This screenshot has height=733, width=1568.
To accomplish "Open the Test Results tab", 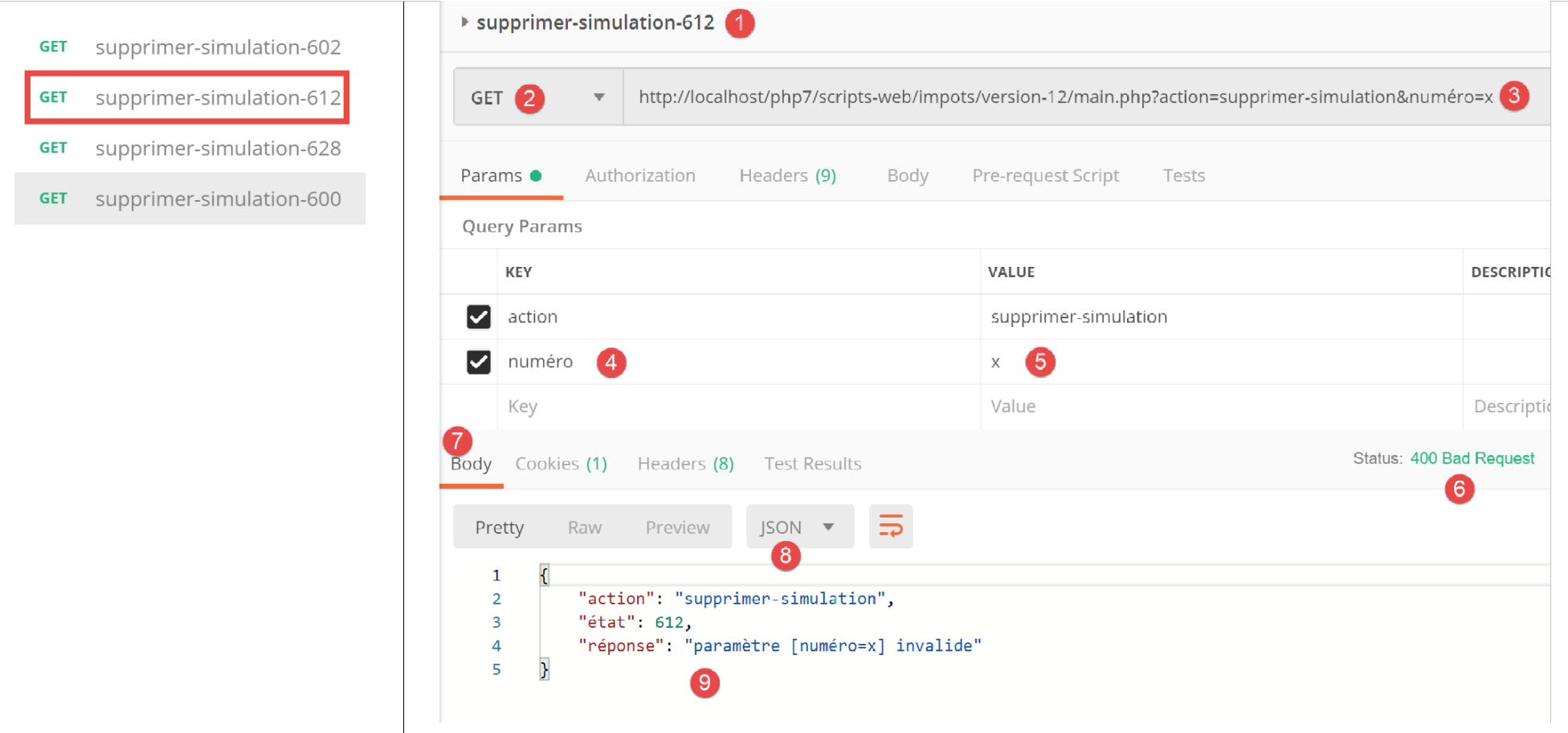I will click(x=812, y=464).
